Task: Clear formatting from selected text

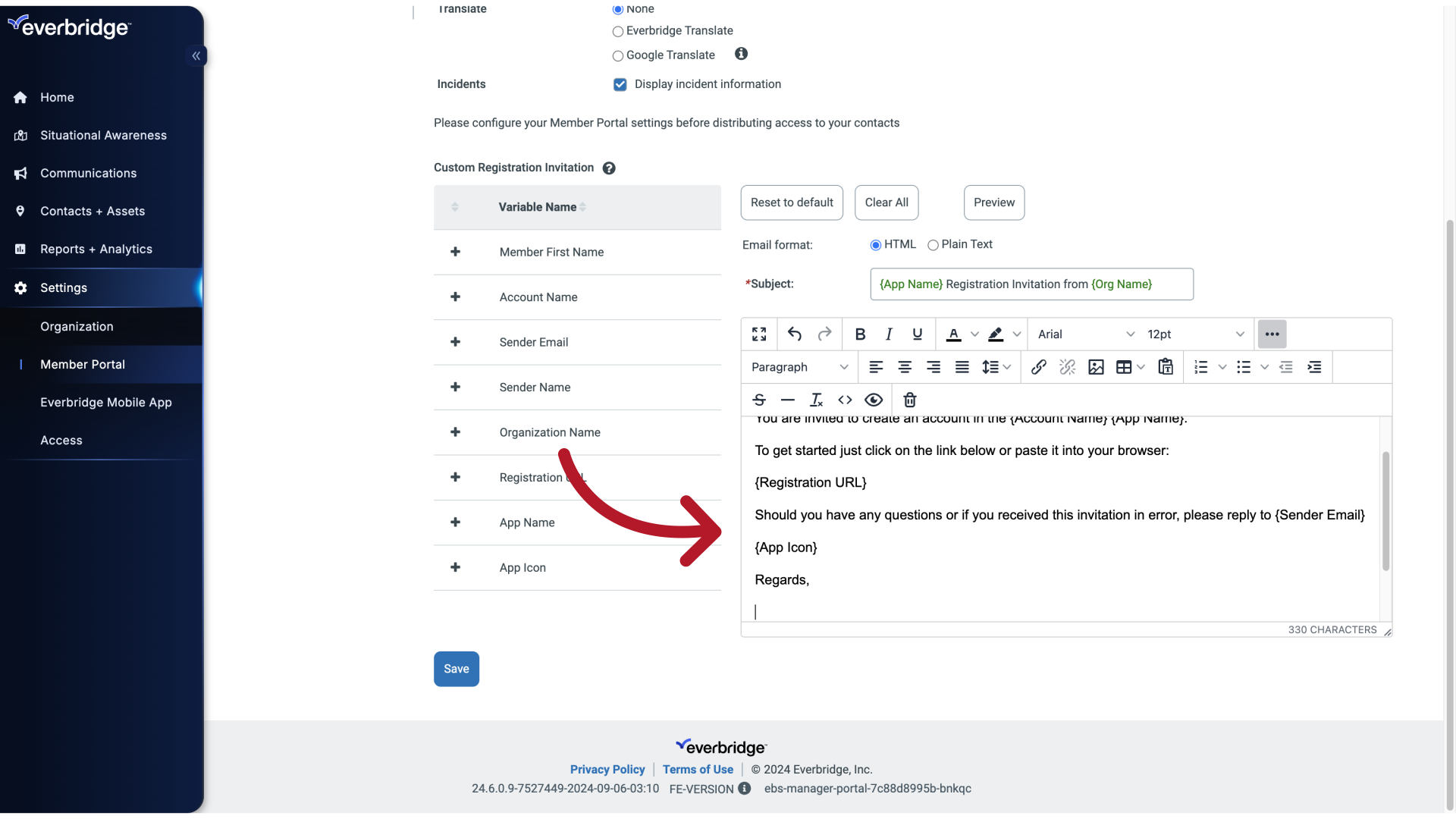Action: [x=817, y=400]
